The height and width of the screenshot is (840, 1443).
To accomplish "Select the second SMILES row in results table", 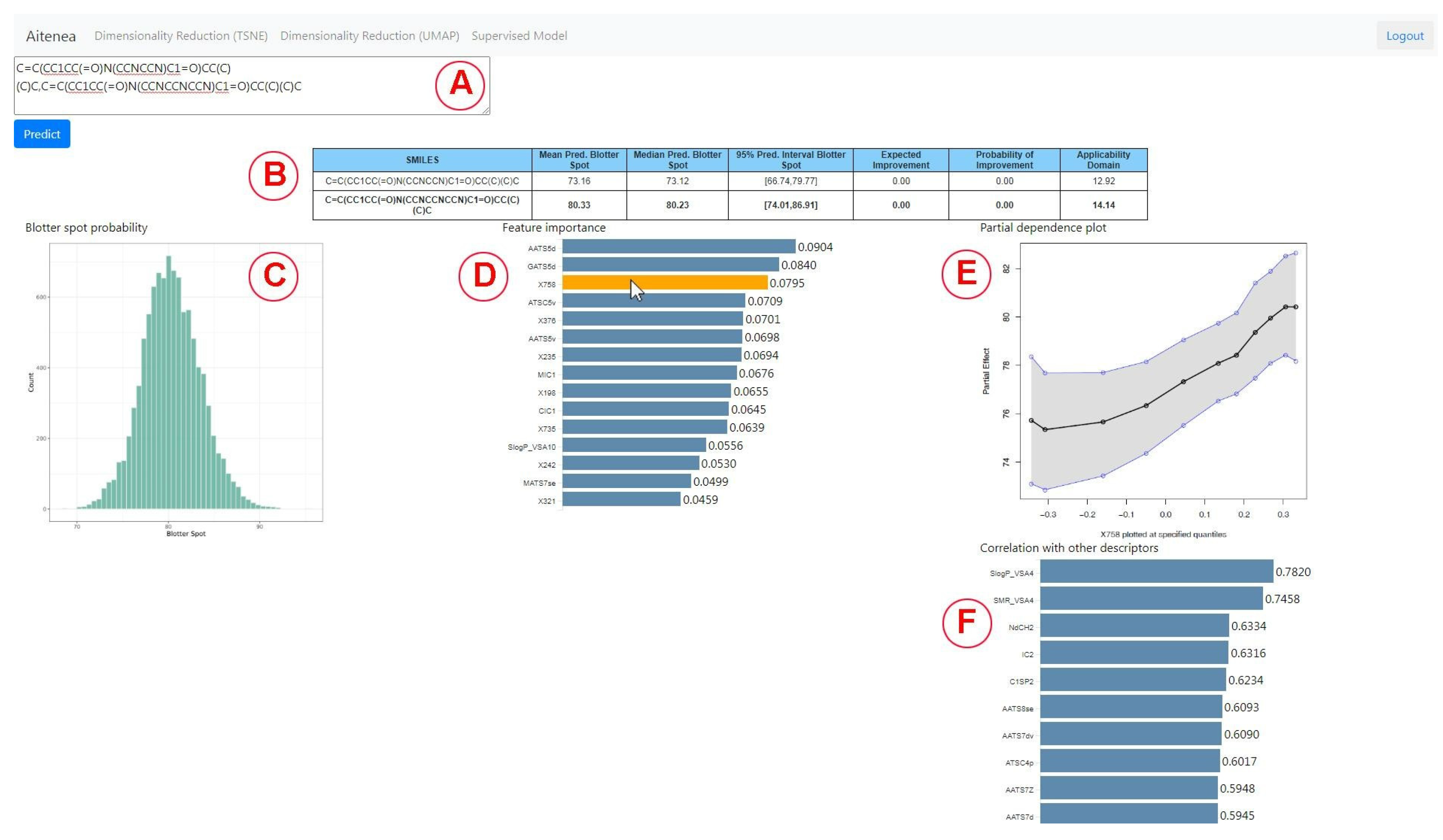I will pyautogui.click(x=422, y=205).
